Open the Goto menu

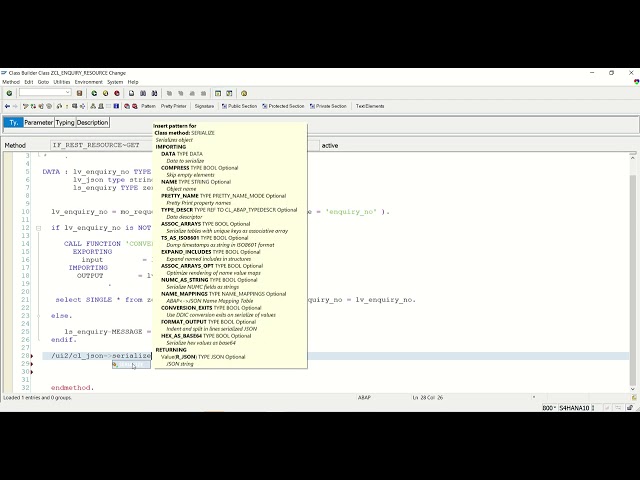pos(43,82)
